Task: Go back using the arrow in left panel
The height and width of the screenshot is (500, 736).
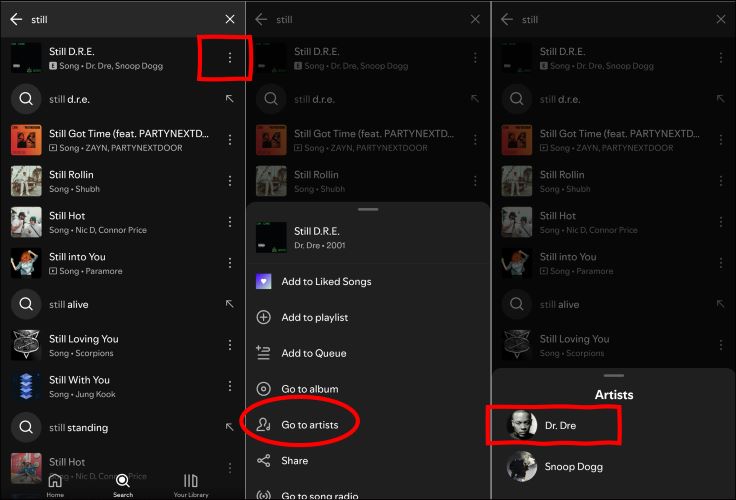Action: (16, 19)
